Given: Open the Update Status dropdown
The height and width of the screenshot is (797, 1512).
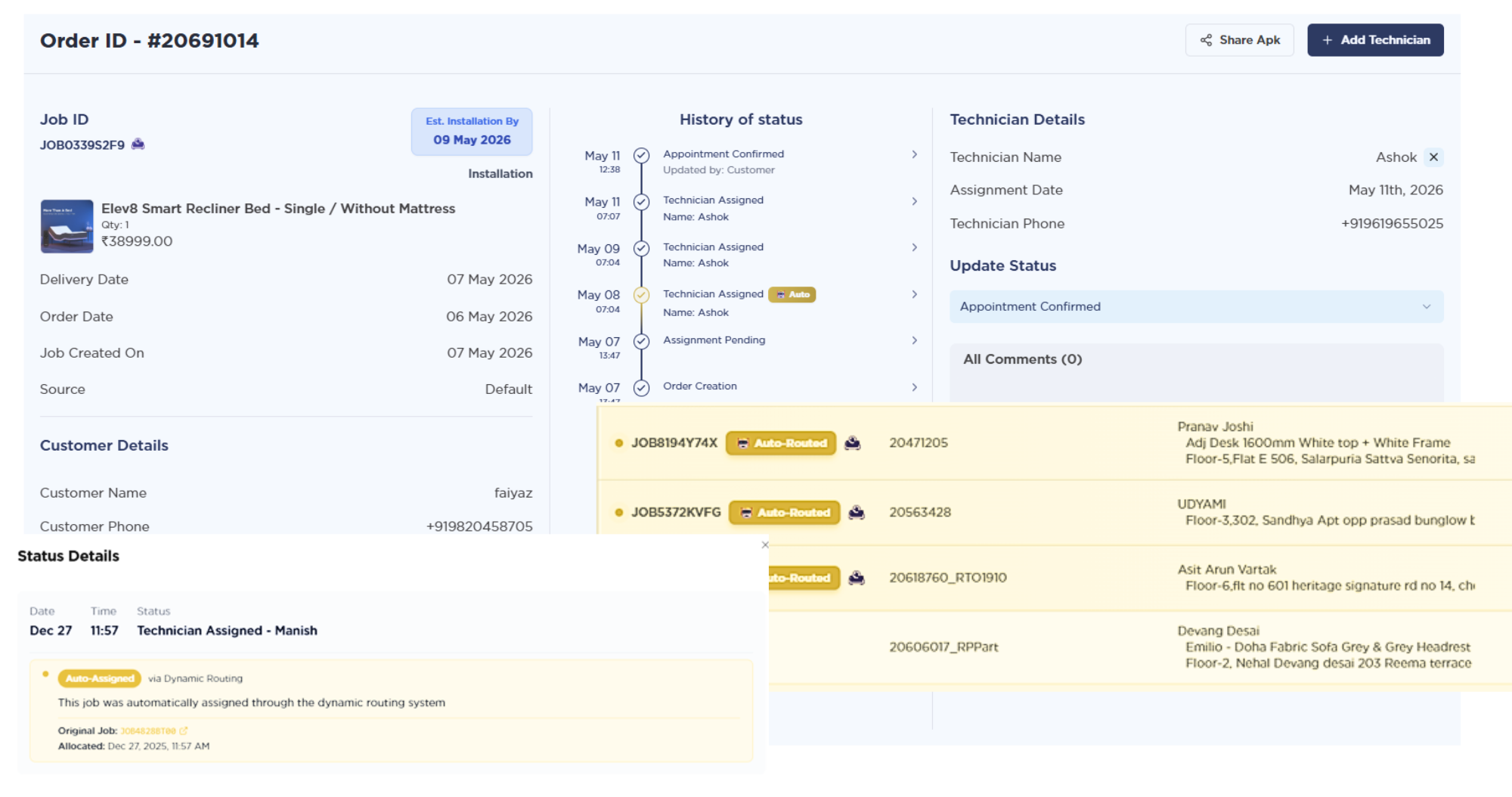Looking at the screenshot, I should (1196, 306).
